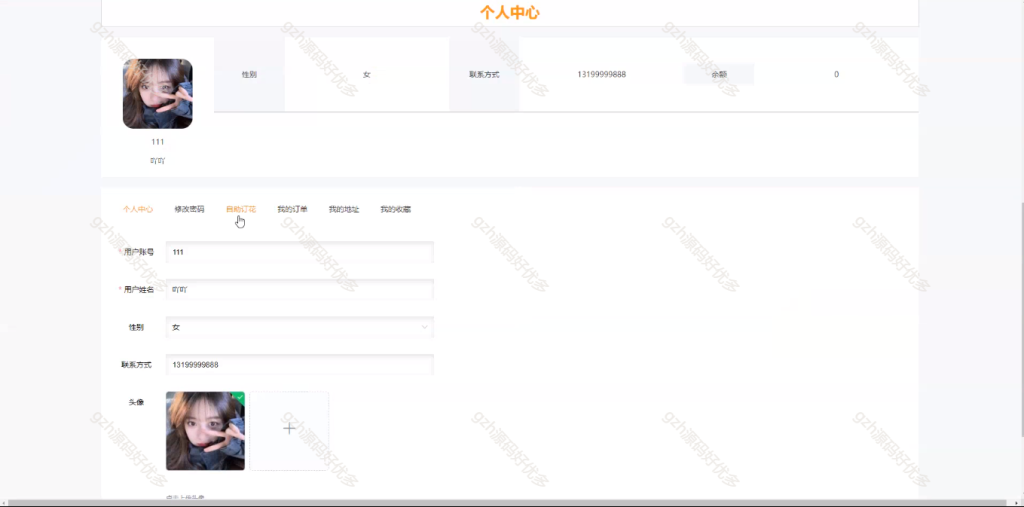
Task: Click the vertical scrollbar on right edge
Action: [x=1020, y=320]
